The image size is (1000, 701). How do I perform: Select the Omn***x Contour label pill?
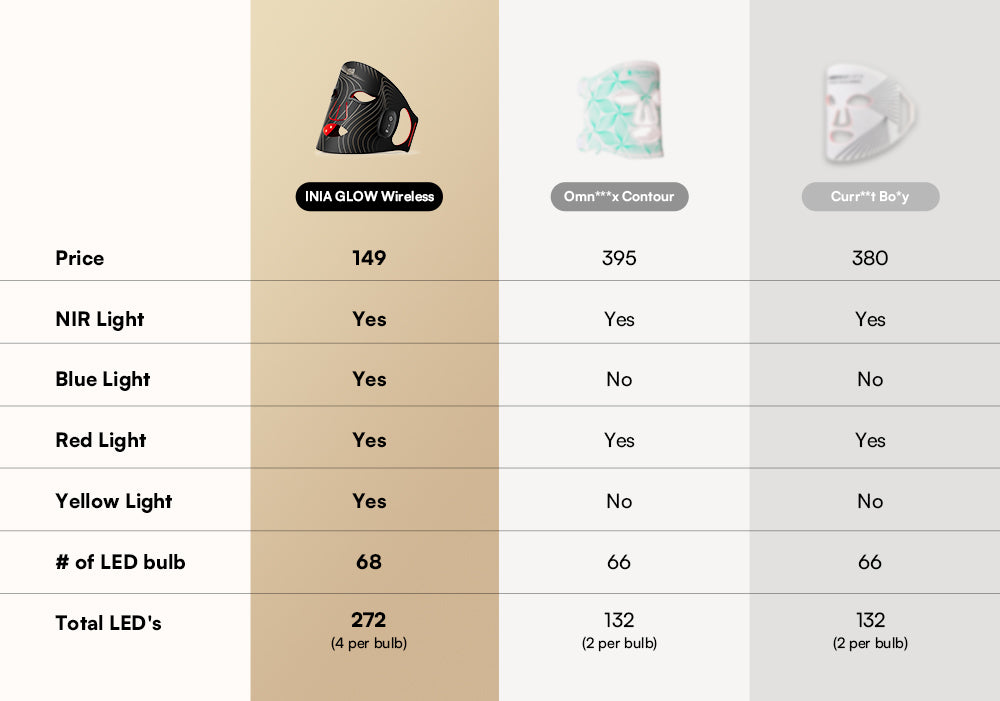click(x=619, y=196)
